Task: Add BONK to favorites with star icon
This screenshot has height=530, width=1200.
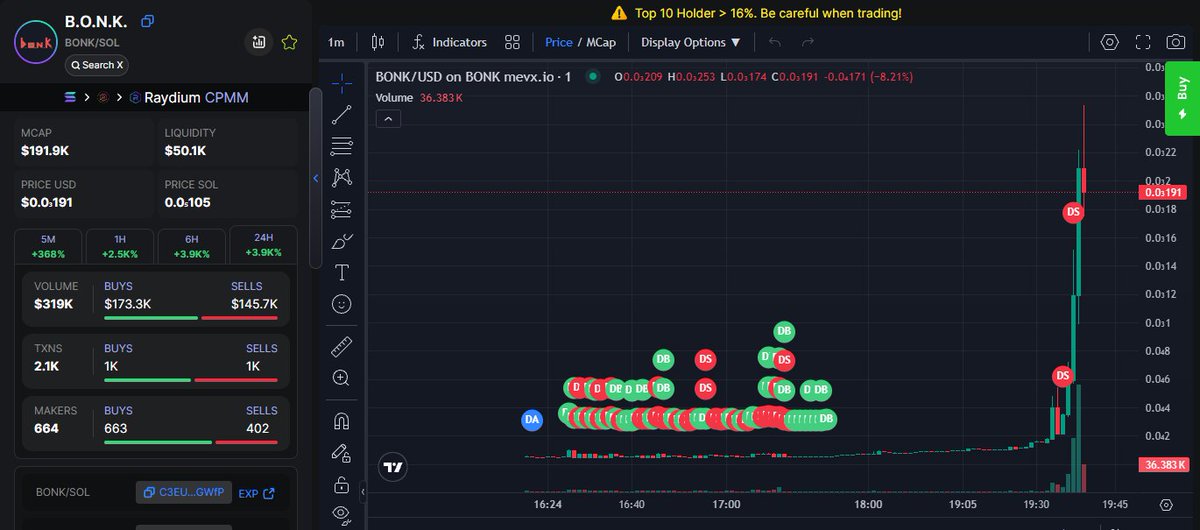Action: point(289,42)
